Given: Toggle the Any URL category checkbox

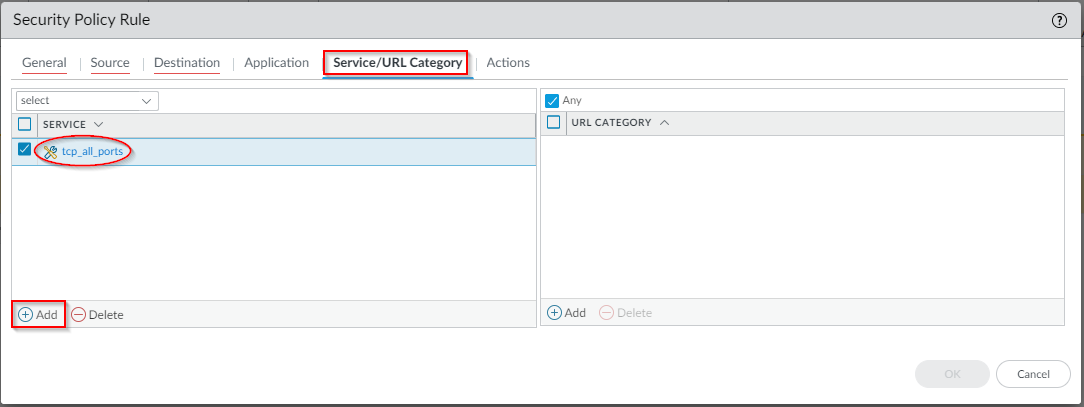Looking at the screenshot, I should click(x=552, y=101).
